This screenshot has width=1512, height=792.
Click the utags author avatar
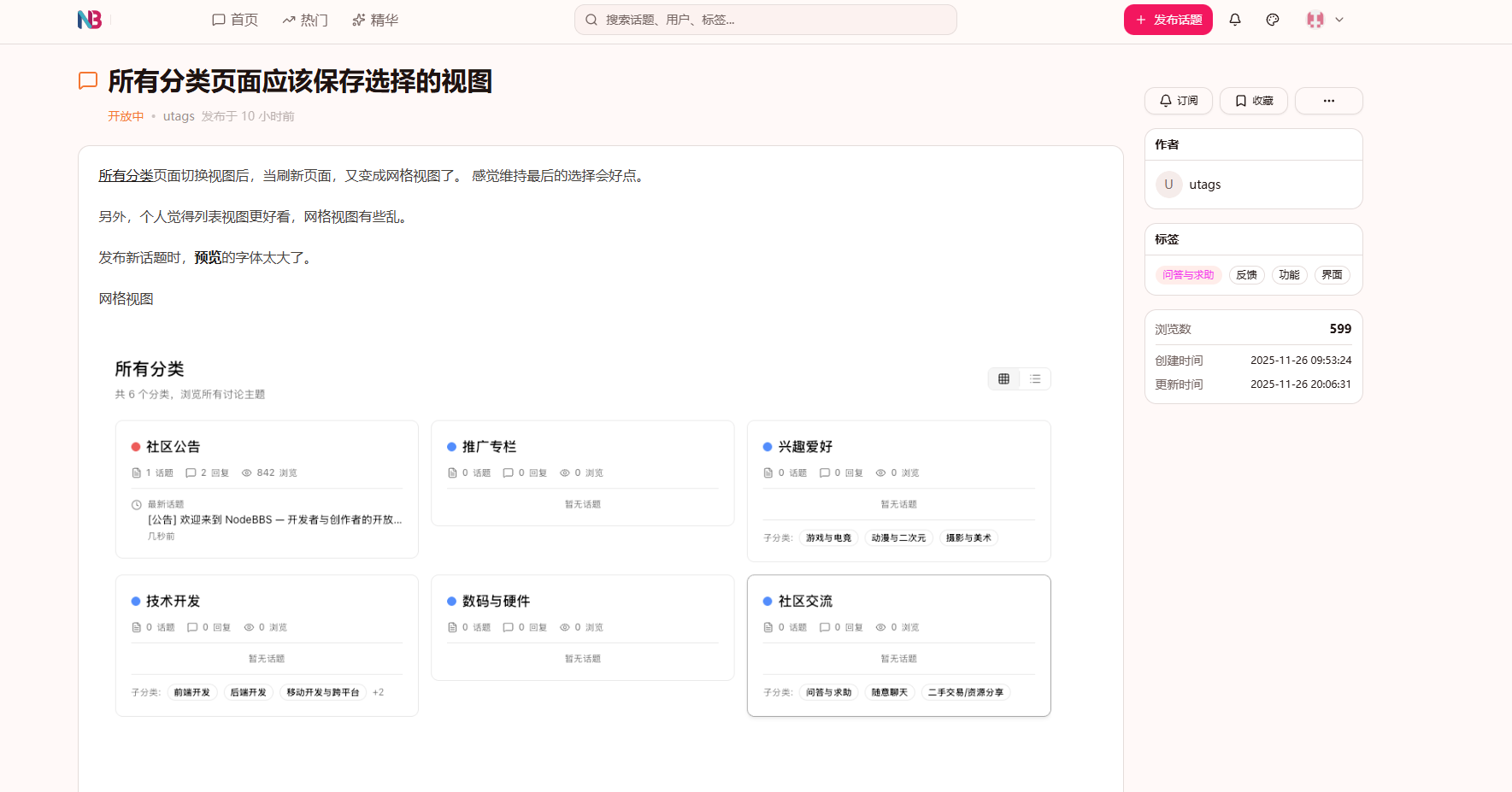click(1169, 185)
